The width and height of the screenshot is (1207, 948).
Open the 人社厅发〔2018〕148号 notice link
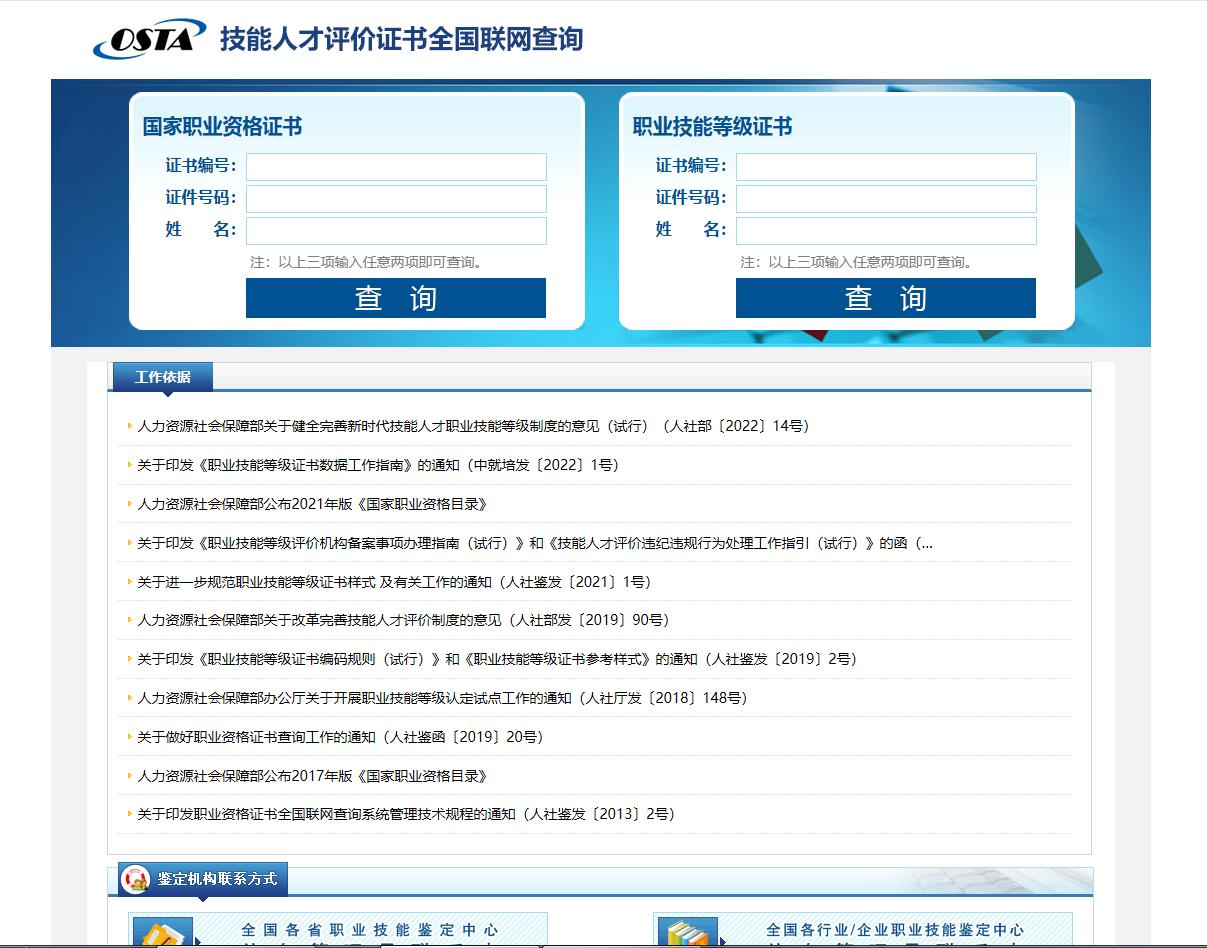pyautogui.click(x=440, y=698)
